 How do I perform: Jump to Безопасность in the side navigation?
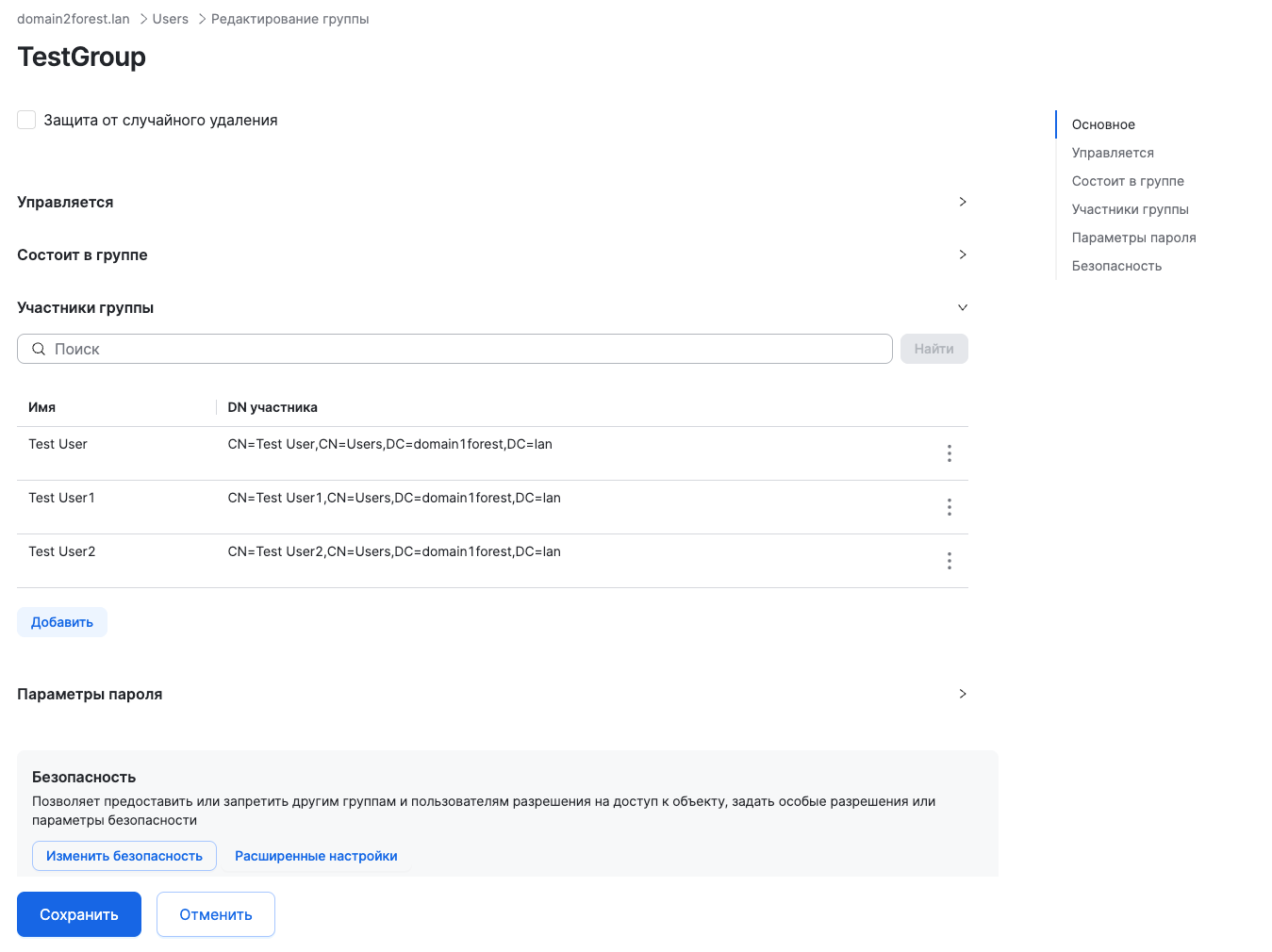tap(1116, 266)
